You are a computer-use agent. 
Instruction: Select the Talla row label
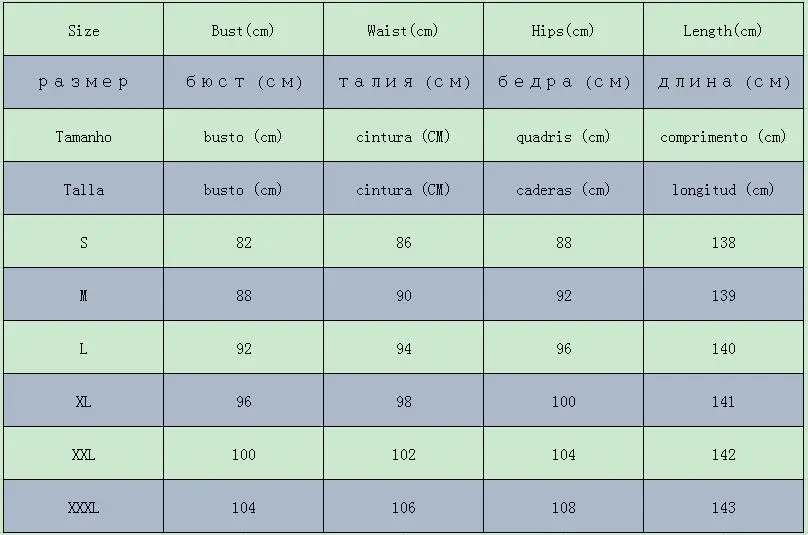point(84,190)
